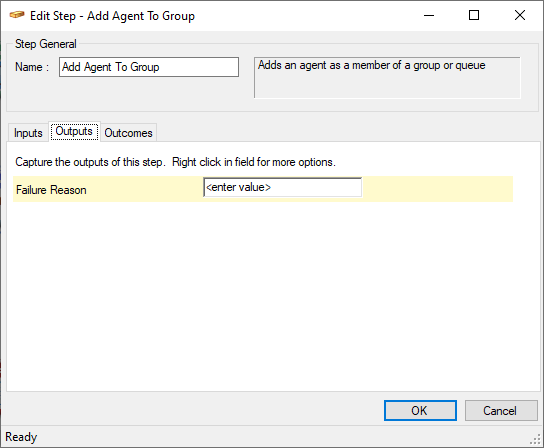Click the 'Edit Step - Add Agent To Group' title

pos(112,16)
